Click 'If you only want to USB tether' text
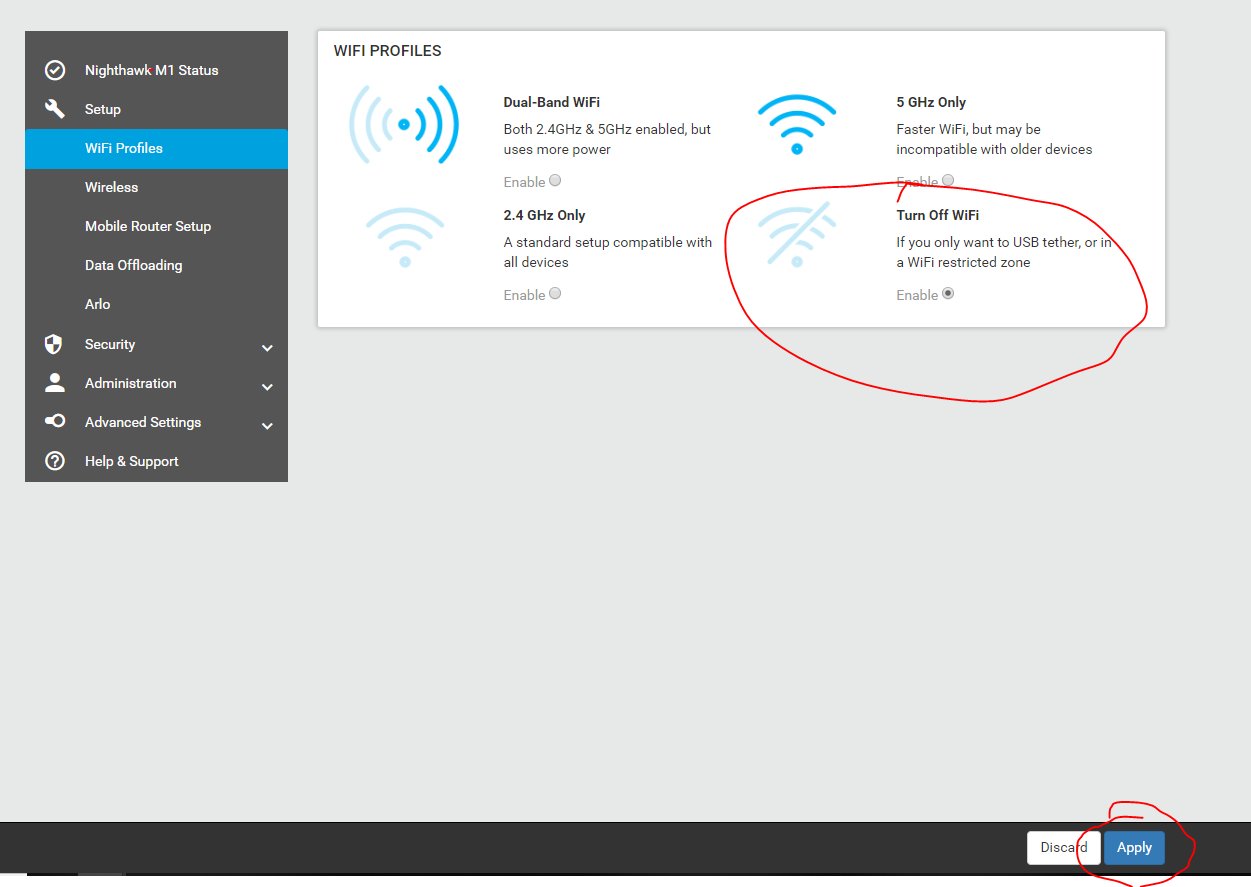1251x887 pixels. coord(1004,252)
